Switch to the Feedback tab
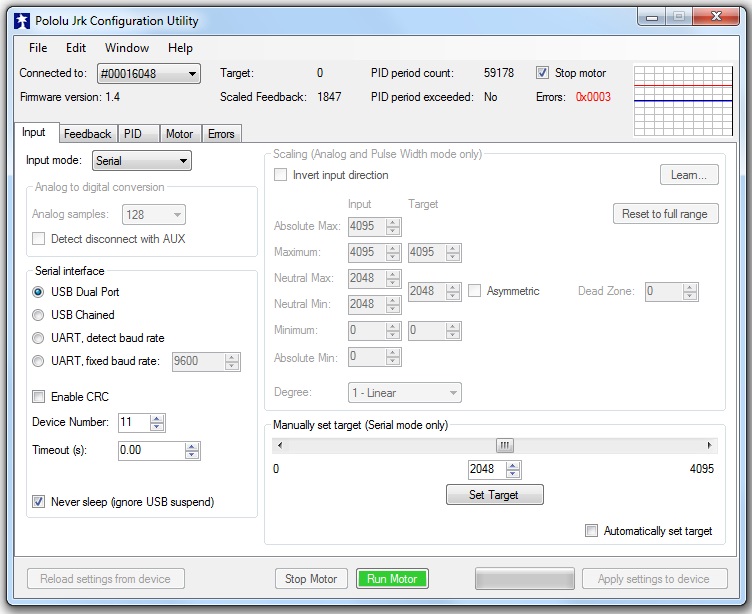The height and width of the screenshot is (614, 752). (87, 134)
